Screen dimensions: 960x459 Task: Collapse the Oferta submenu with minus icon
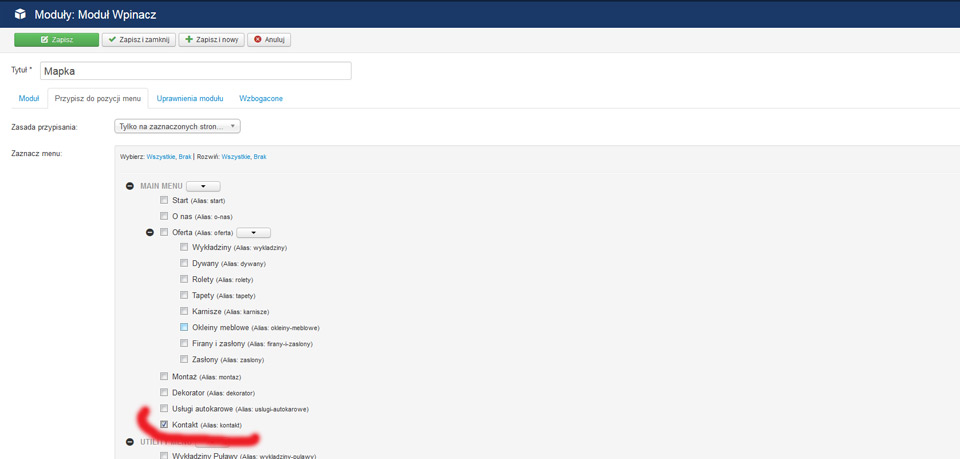(x=149, y=233)
